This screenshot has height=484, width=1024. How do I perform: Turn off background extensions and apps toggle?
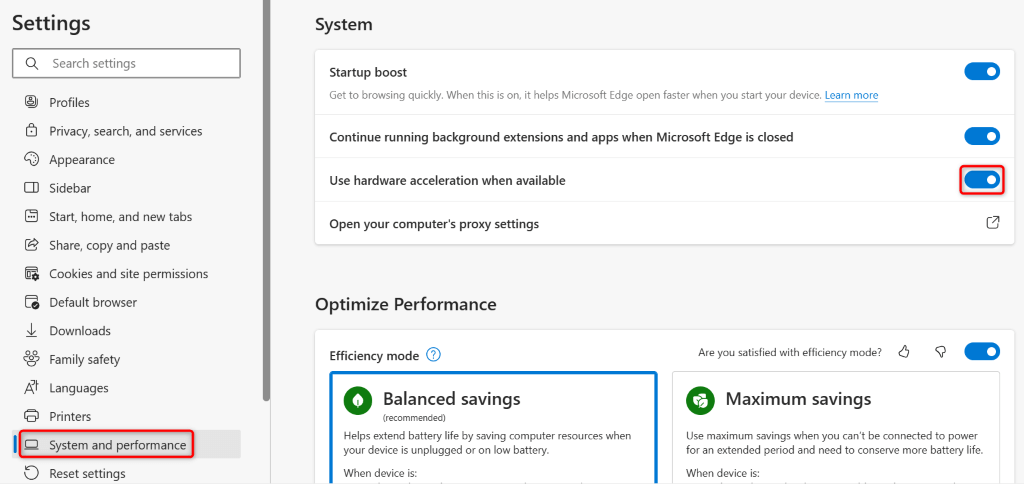pos(981,136)
